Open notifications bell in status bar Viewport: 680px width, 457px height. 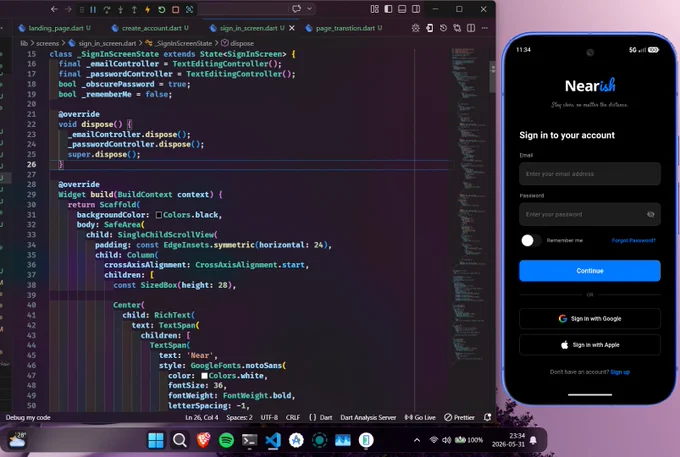coord(487,418)
